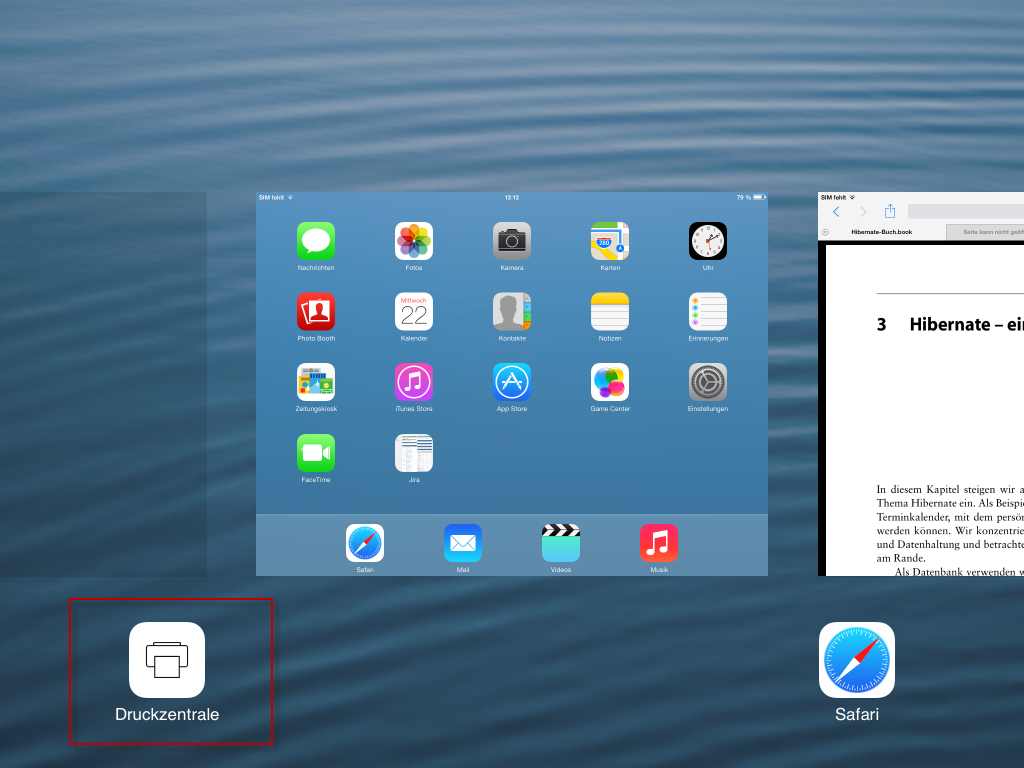The height and width of the screenshot is (768, 1024).
Task: Tap the Mail icon in the dock
Action: pyautogui.click(x=463, y=543)
